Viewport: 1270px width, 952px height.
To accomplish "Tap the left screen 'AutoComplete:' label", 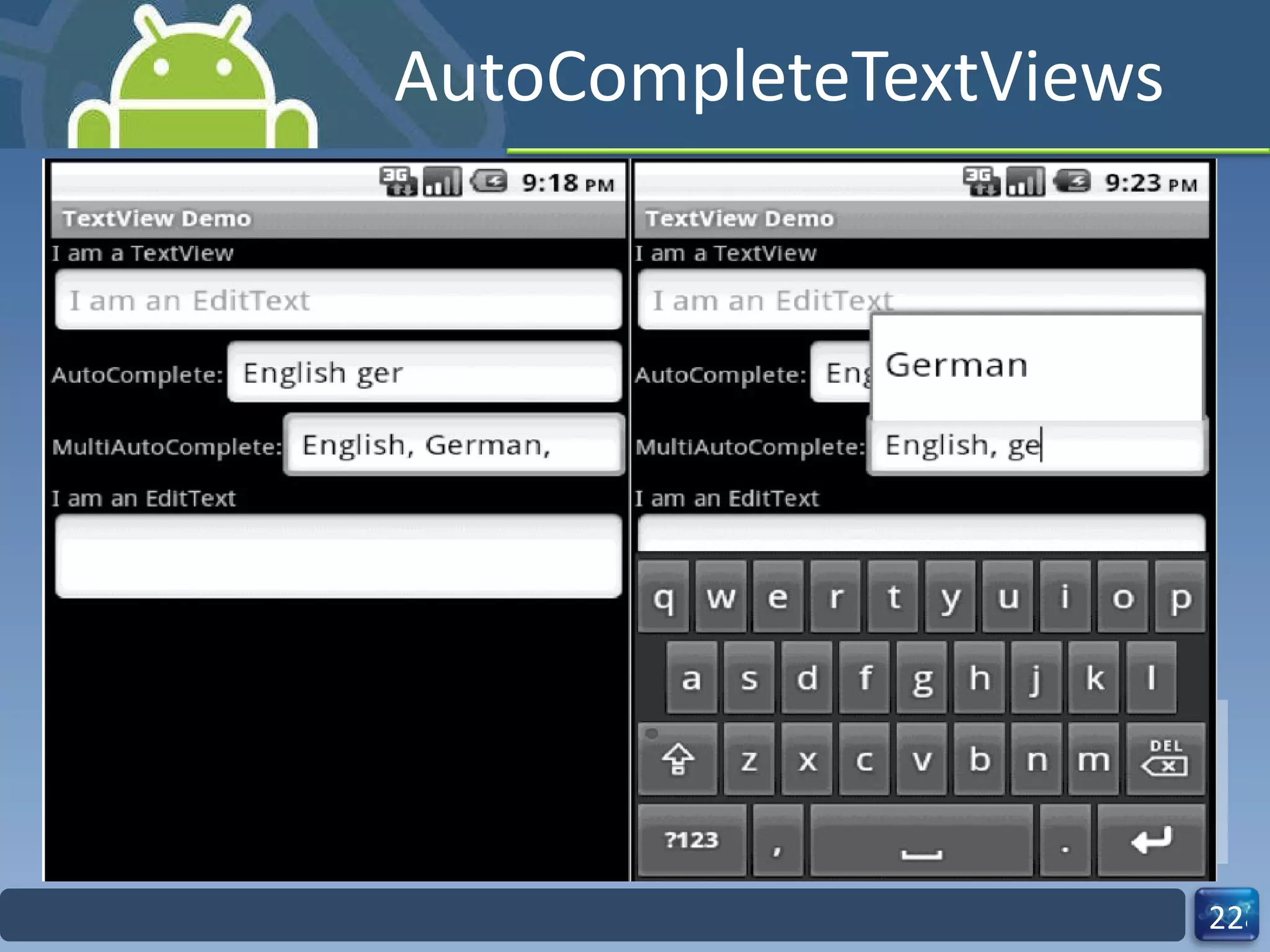I will (137, 374).
